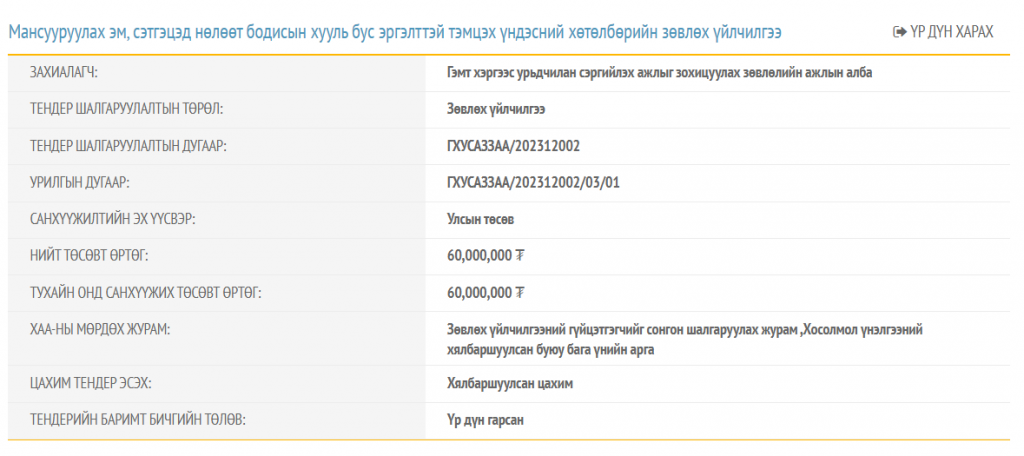Select the ЗАХИАЛАГЧ label
1024x456 pixels.
(63, 73)
